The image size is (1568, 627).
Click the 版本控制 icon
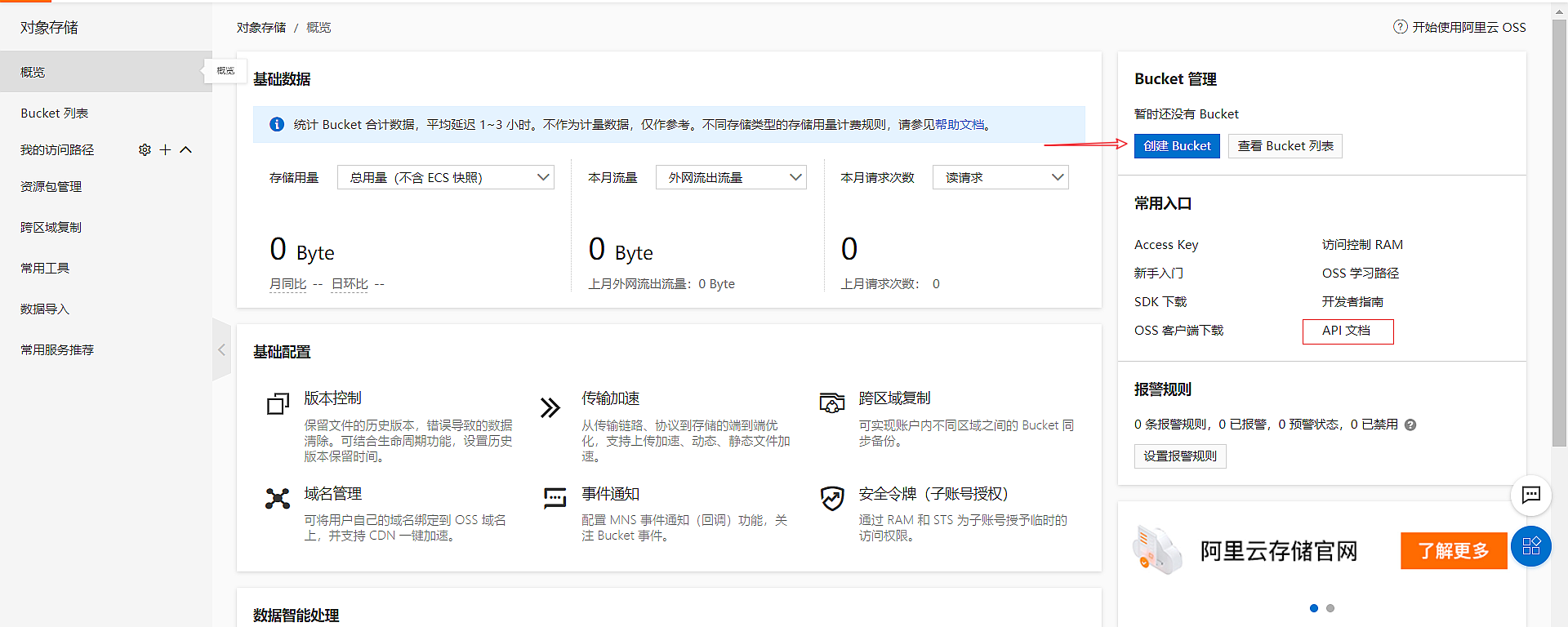(x=278, y=404)
